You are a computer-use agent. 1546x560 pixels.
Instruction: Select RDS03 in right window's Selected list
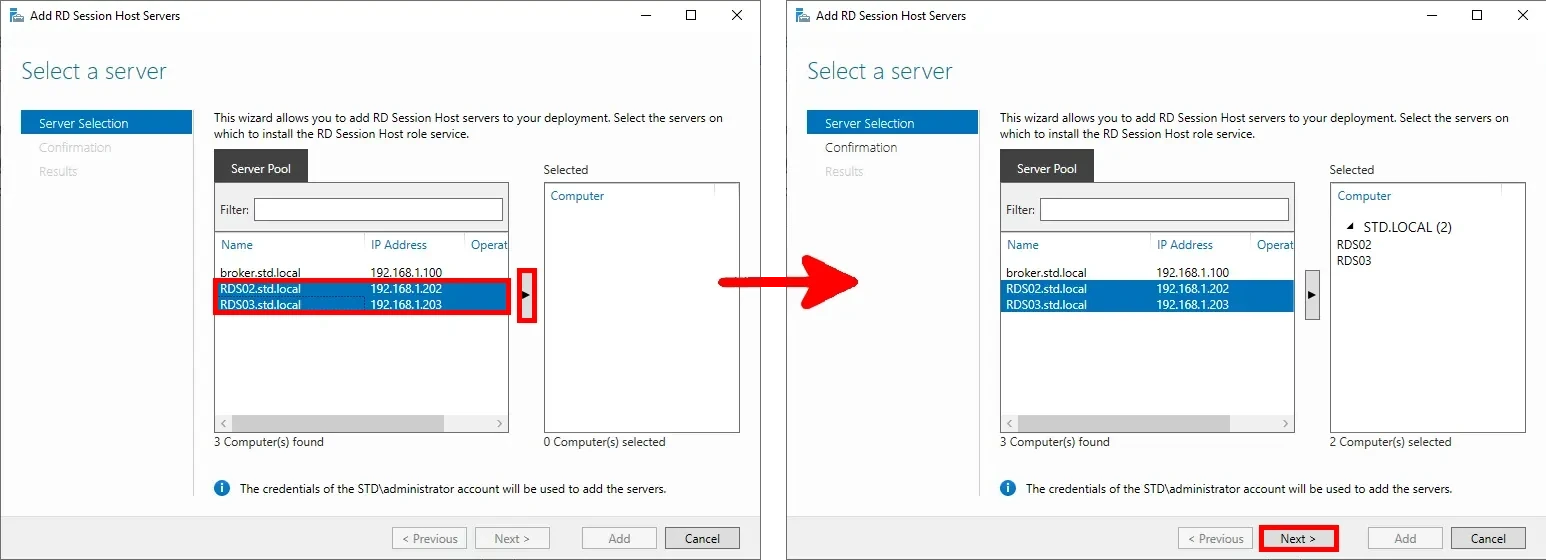[x=1354, y=260]
